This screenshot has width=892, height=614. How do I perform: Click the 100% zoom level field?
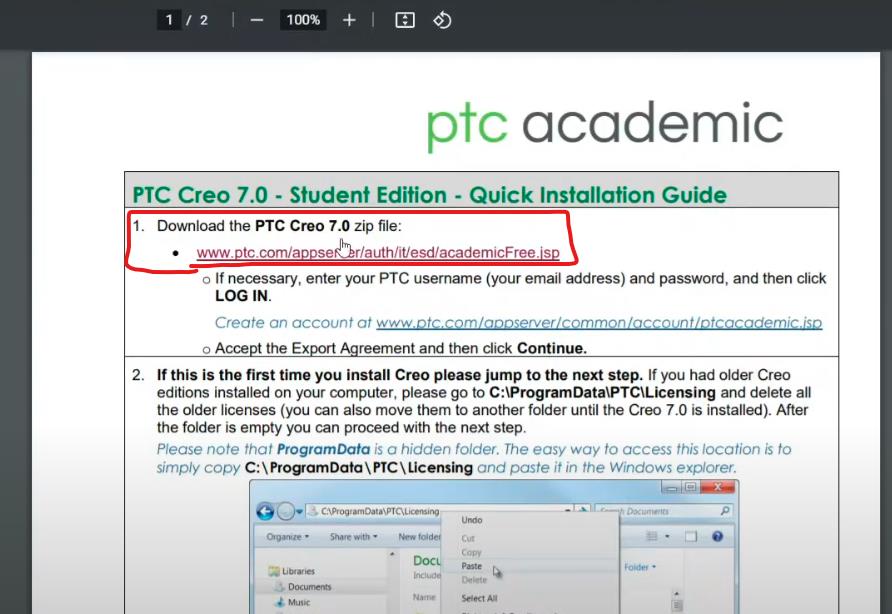(303, 20)
